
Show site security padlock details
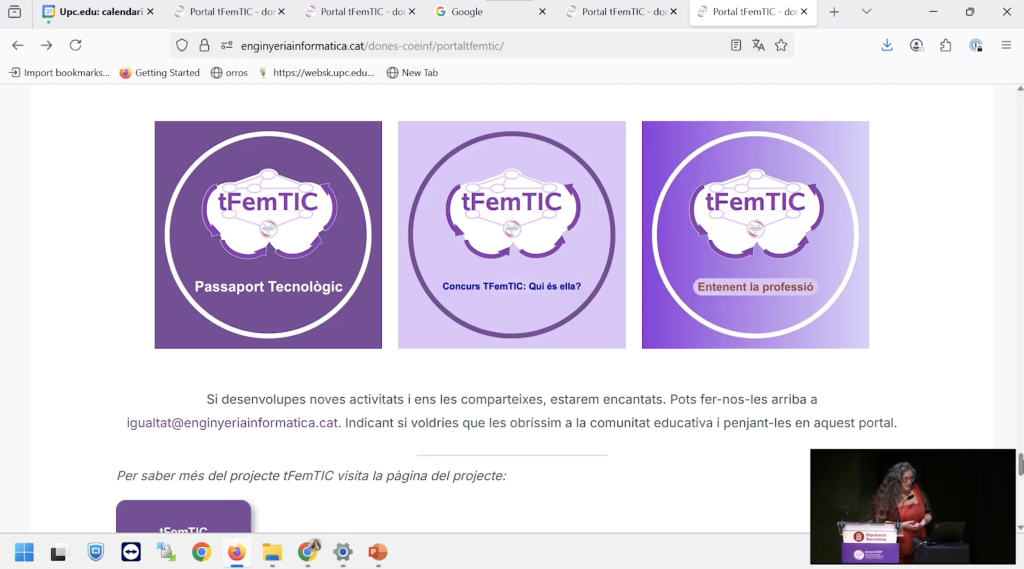(x=204, y=45)
